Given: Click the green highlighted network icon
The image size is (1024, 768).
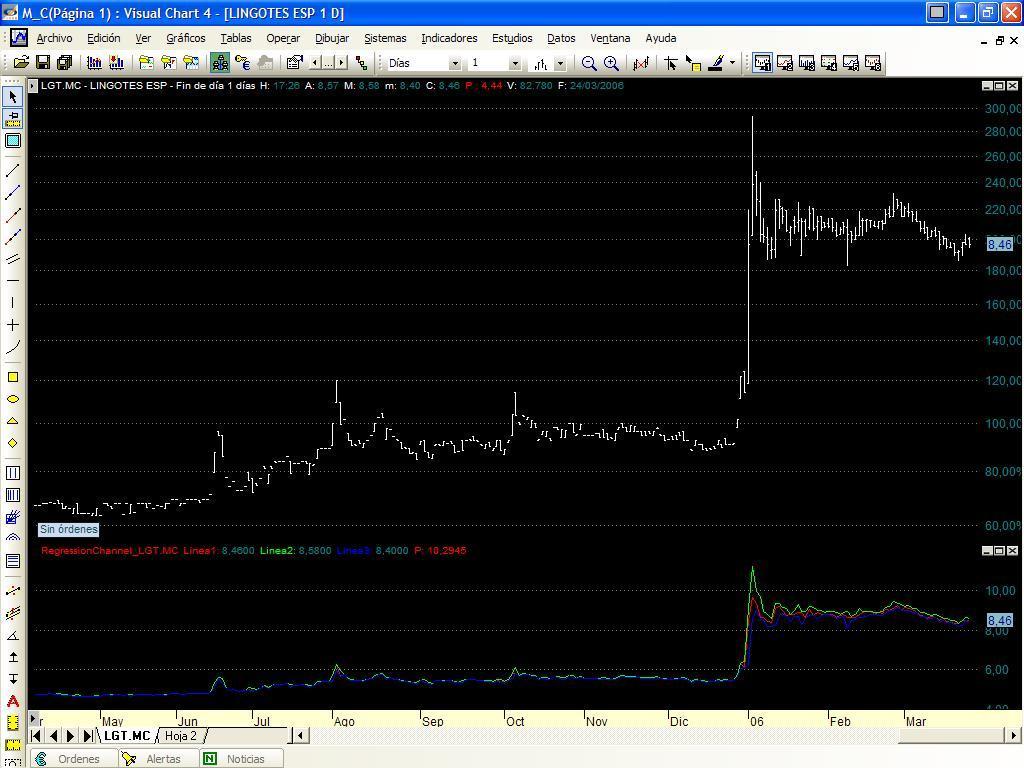Looking at the screenshot, I should point(220,63).
